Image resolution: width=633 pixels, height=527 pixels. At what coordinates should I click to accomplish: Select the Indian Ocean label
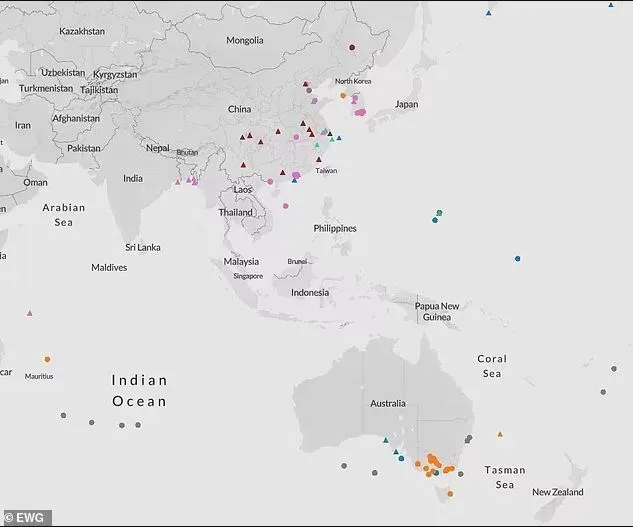[139, 391]
